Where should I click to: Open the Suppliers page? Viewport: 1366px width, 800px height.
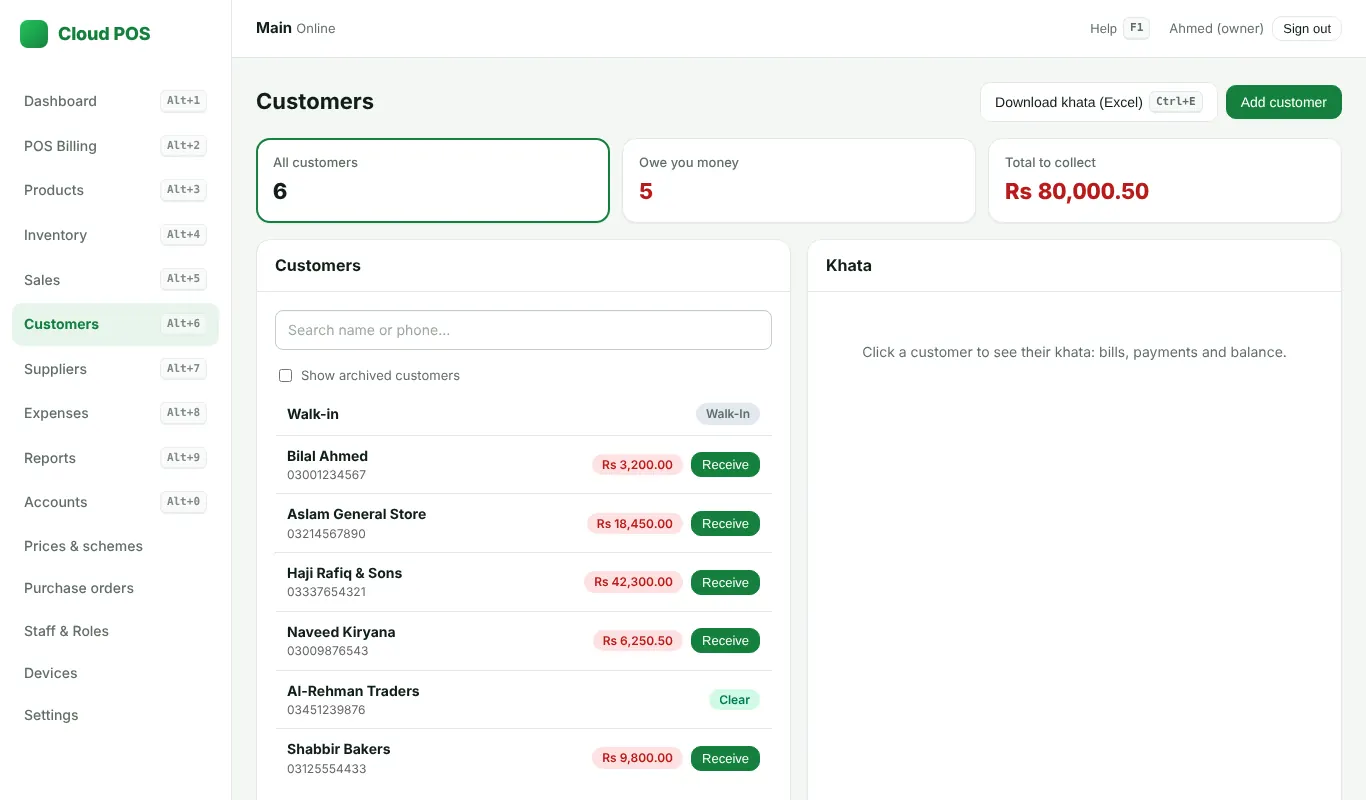pos(115,369)
